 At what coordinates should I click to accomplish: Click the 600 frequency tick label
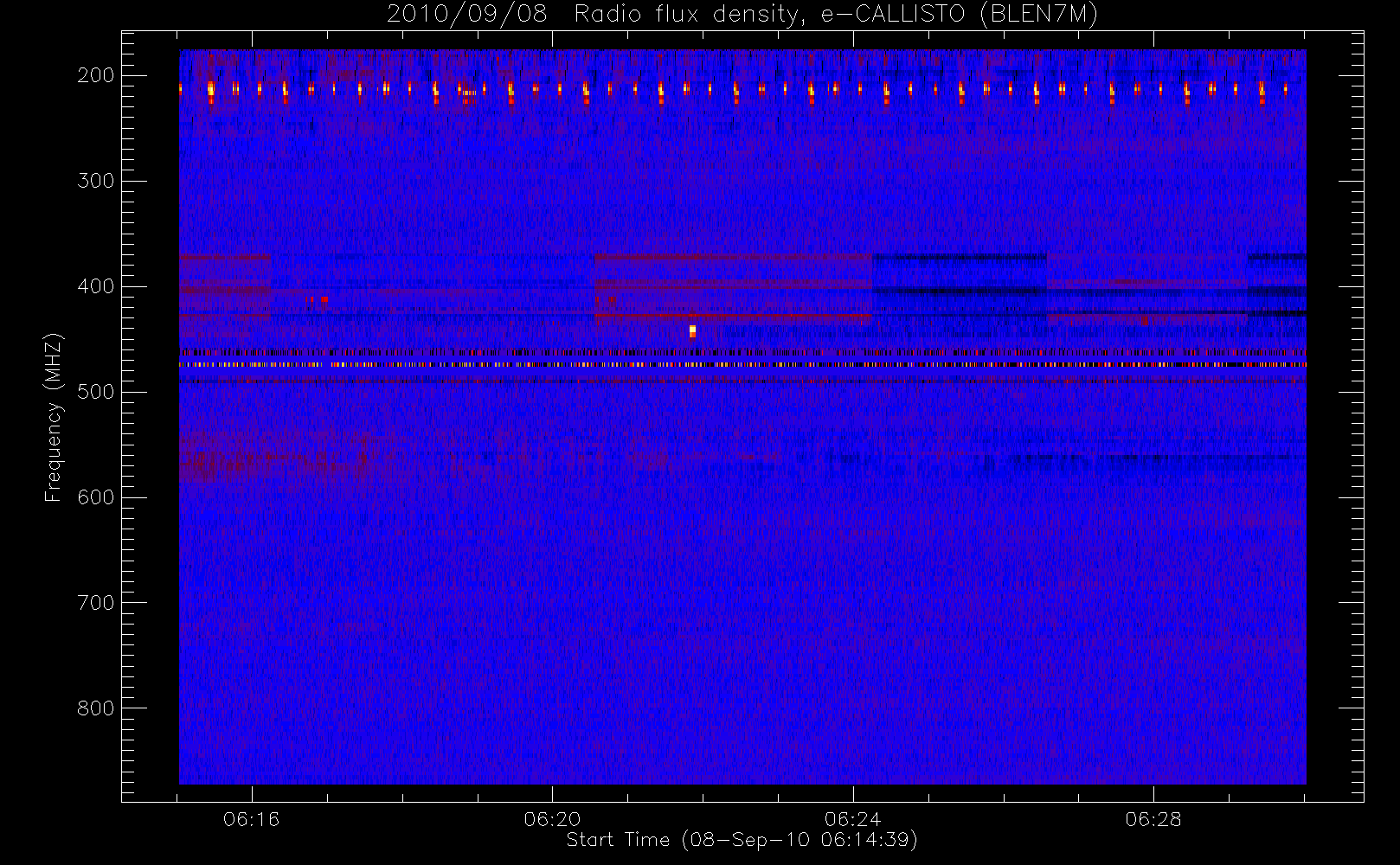(96, 497)
